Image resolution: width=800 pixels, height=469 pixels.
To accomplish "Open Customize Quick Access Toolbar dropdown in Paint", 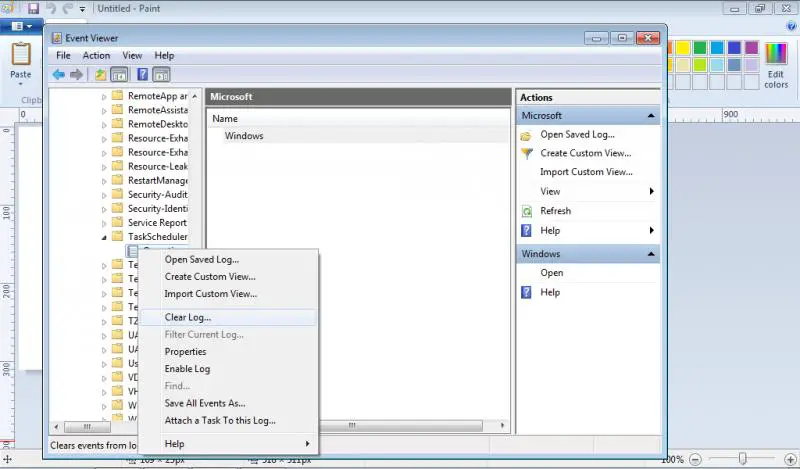I will (x=82, y=9).
